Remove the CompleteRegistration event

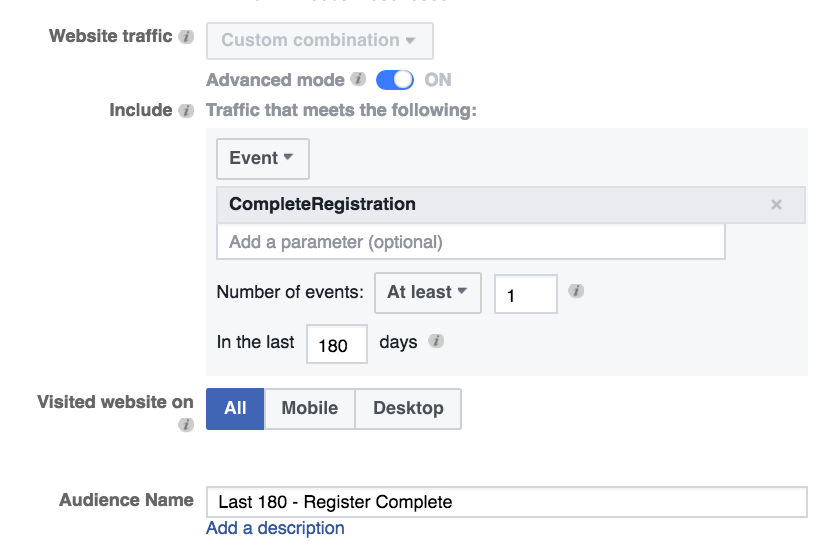coord(776,204)
